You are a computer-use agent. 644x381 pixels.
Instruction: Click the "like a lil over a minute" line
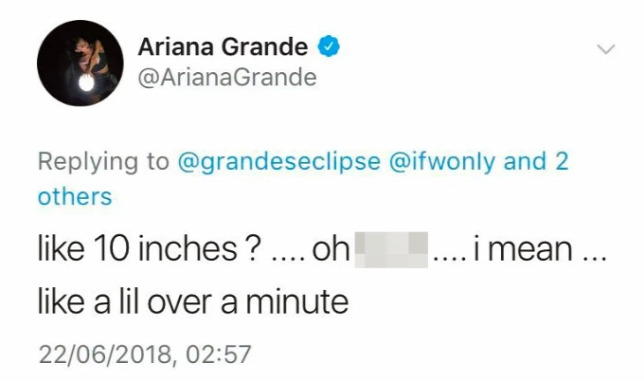click(x=193, y=302)
